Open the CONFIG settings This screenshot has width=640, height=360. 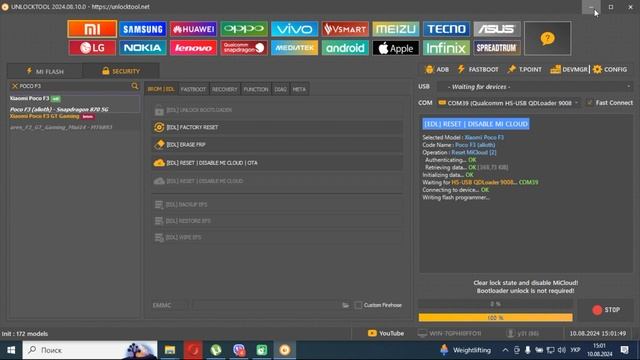coord(610,69)
